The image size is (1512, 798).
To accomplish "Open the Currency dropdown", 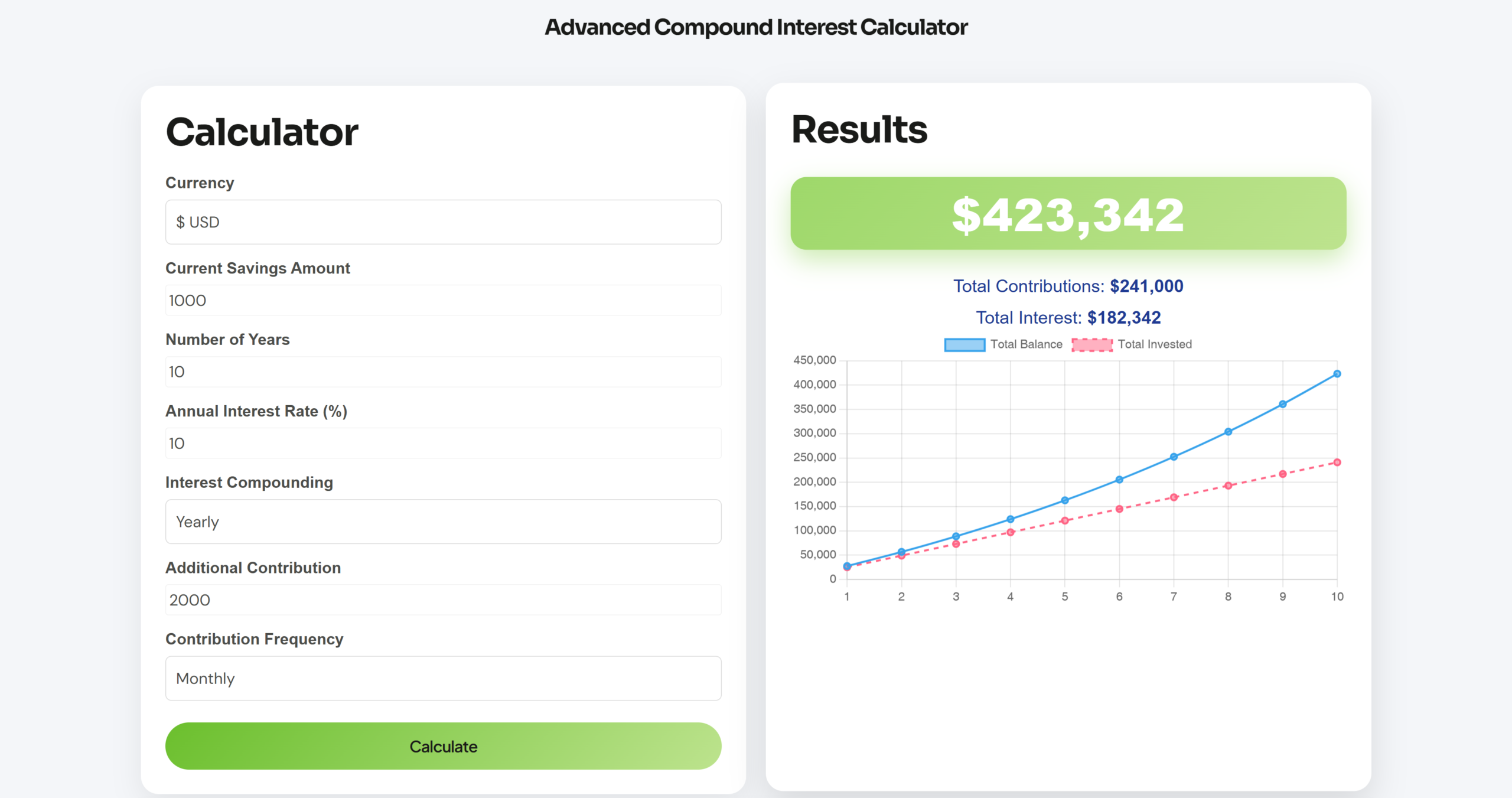I will click(x=443, y=222).
